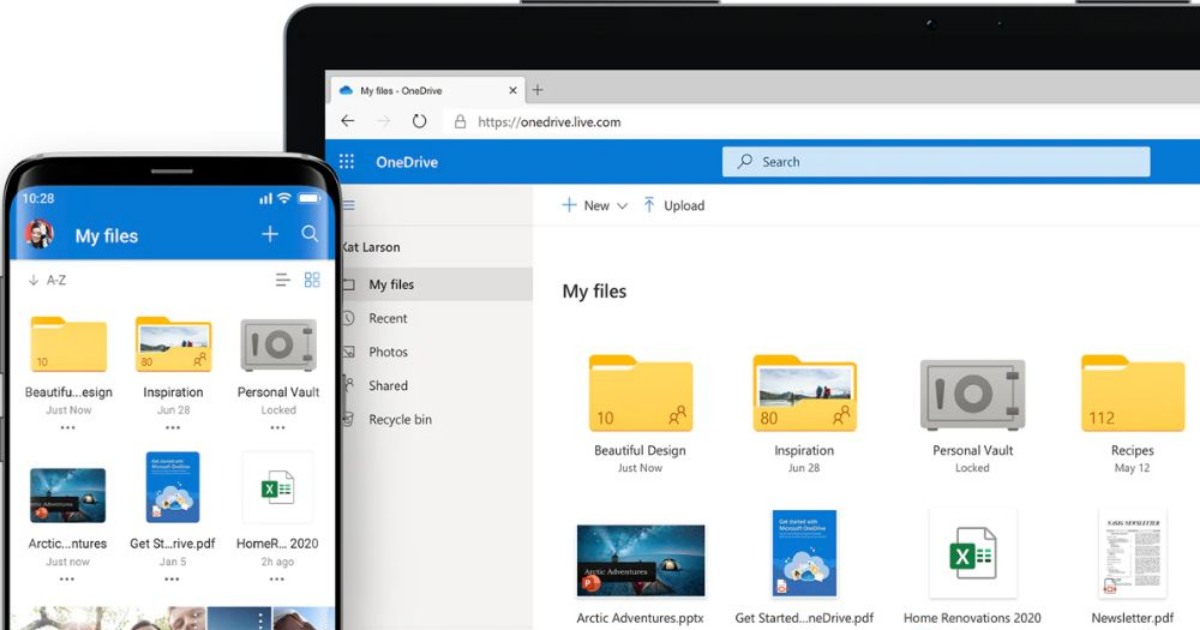Tap the plus icon to add files on mobile
Image resolution: width=1200 pixels, height=630 pixels.
click(x=269, y=234)
